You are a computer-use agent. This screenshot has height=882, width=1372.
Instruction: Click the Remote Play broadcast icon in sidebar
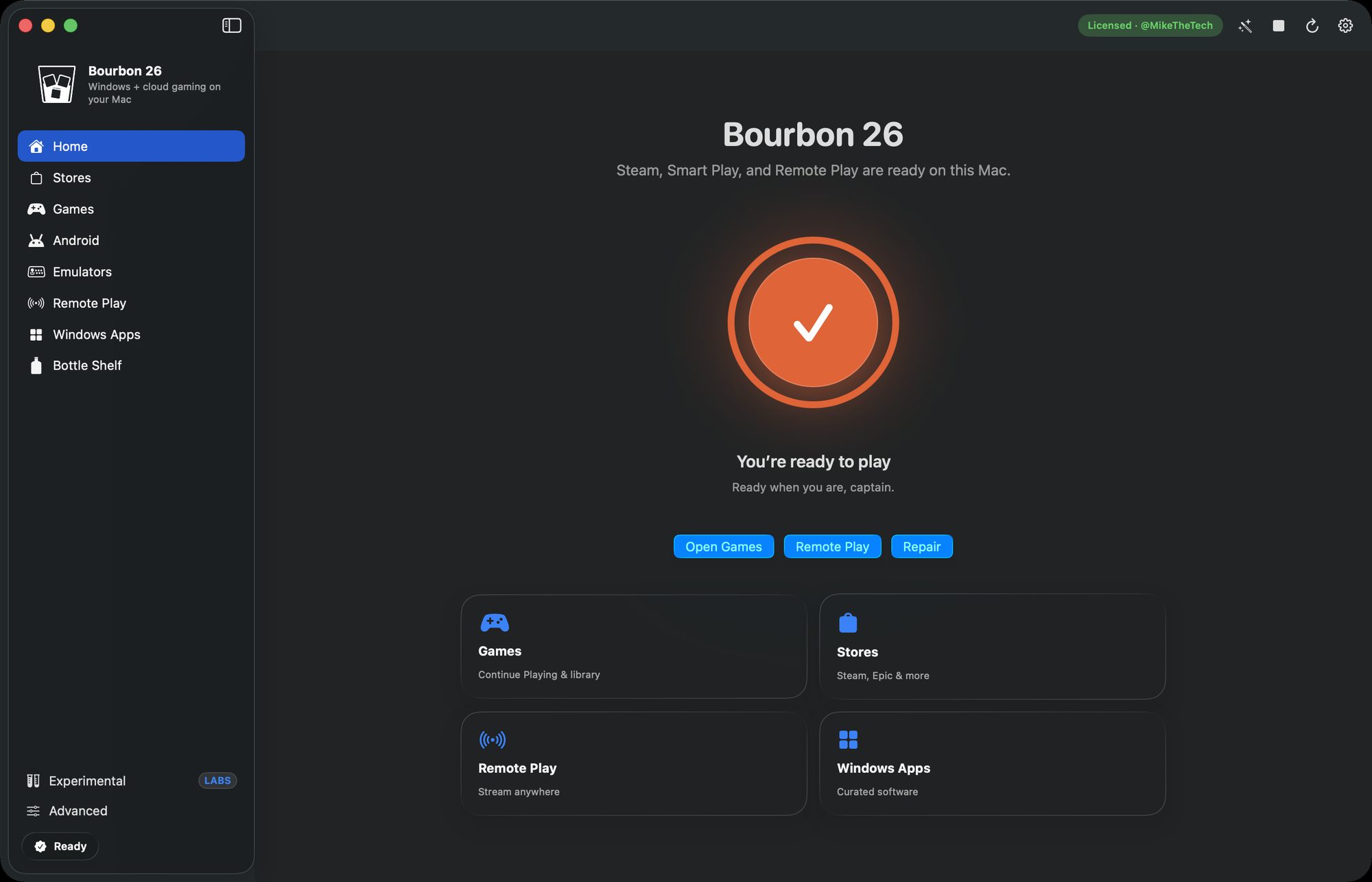coord(36,303)
